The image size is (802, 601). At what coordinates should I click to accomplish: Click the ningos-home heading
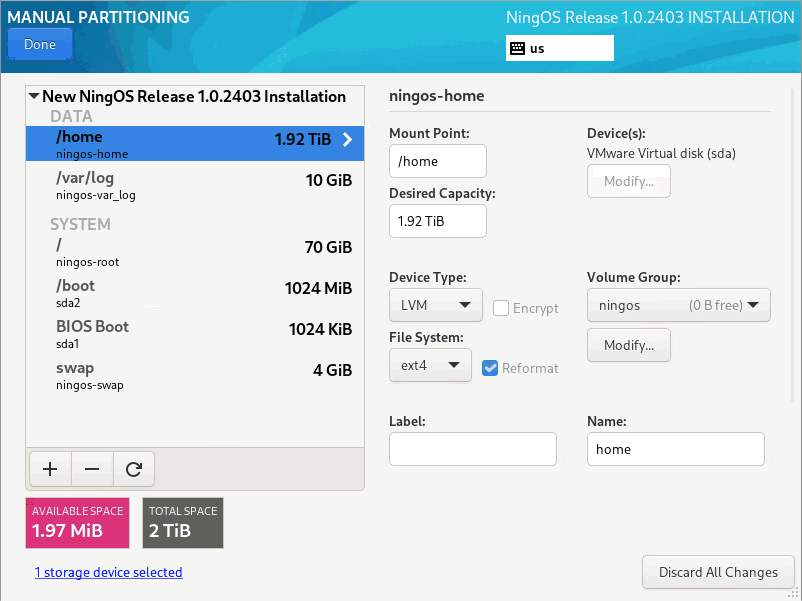[437, 96]
